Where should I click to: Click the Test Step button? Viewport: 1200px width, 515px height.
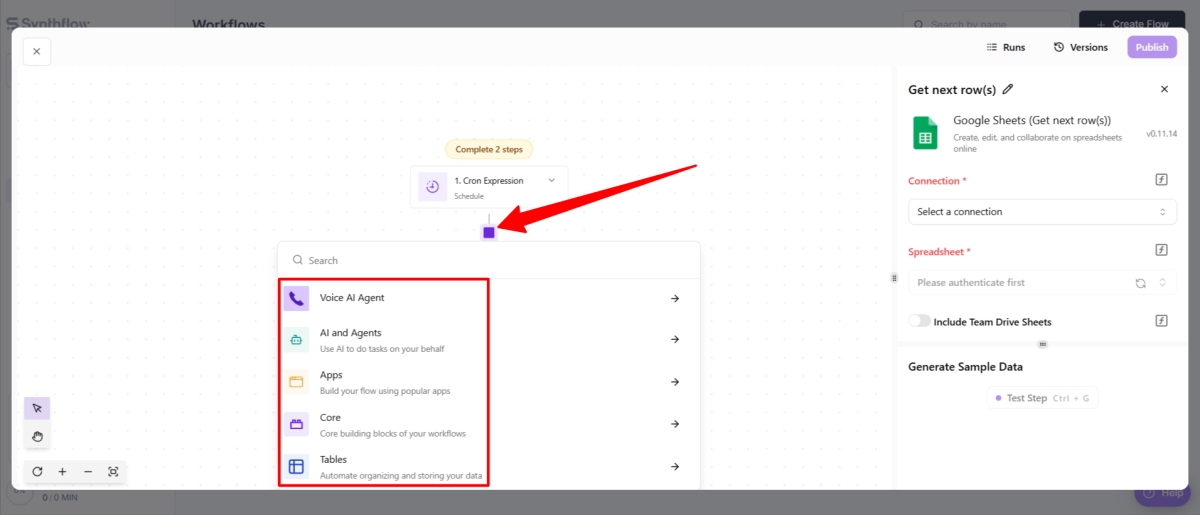pyautogui.click(x=1042, y=398)
